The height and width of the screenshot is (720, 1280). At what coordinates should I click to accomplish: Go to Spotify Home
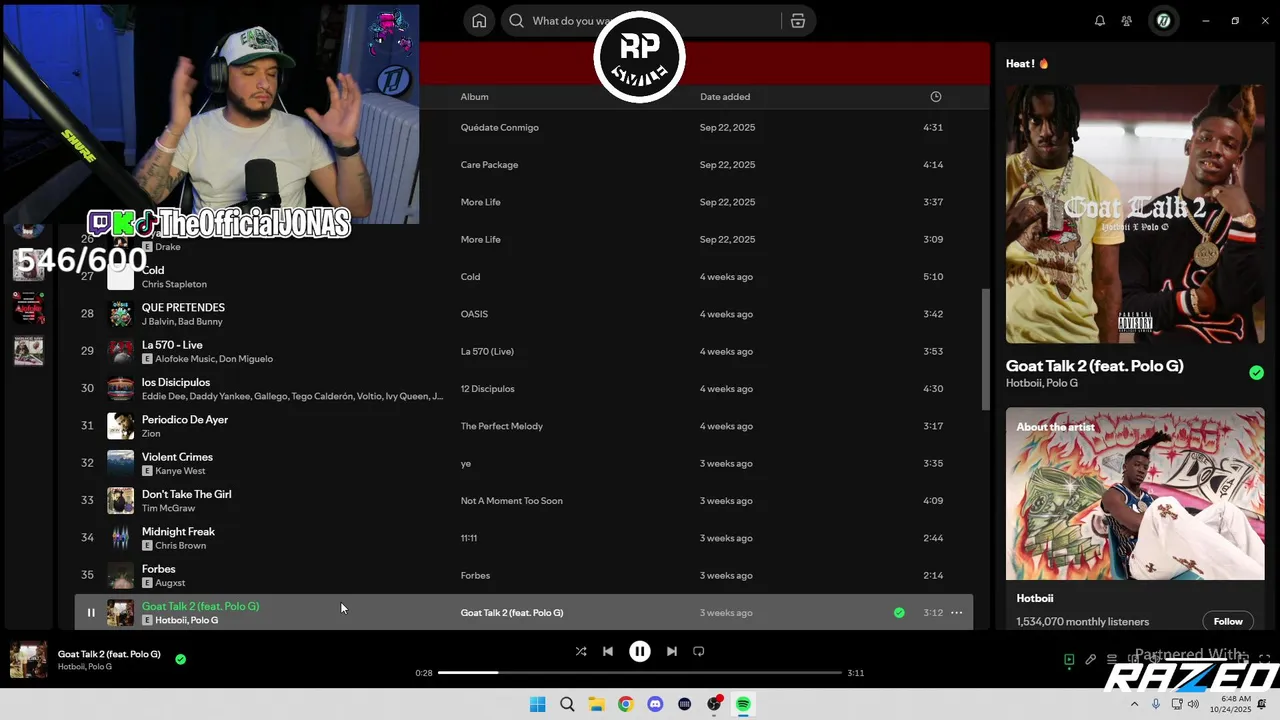coord(479,21)
